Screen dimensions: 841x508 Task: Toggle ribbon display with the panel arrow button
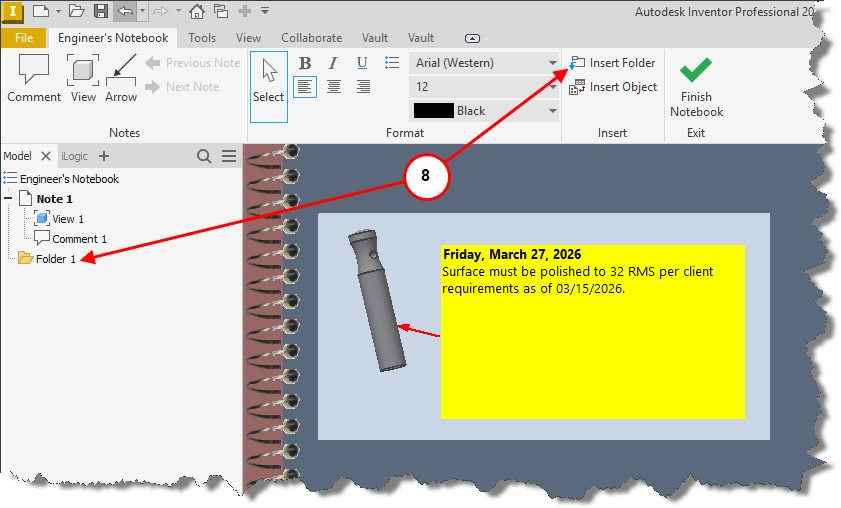[x=472, y=39]
